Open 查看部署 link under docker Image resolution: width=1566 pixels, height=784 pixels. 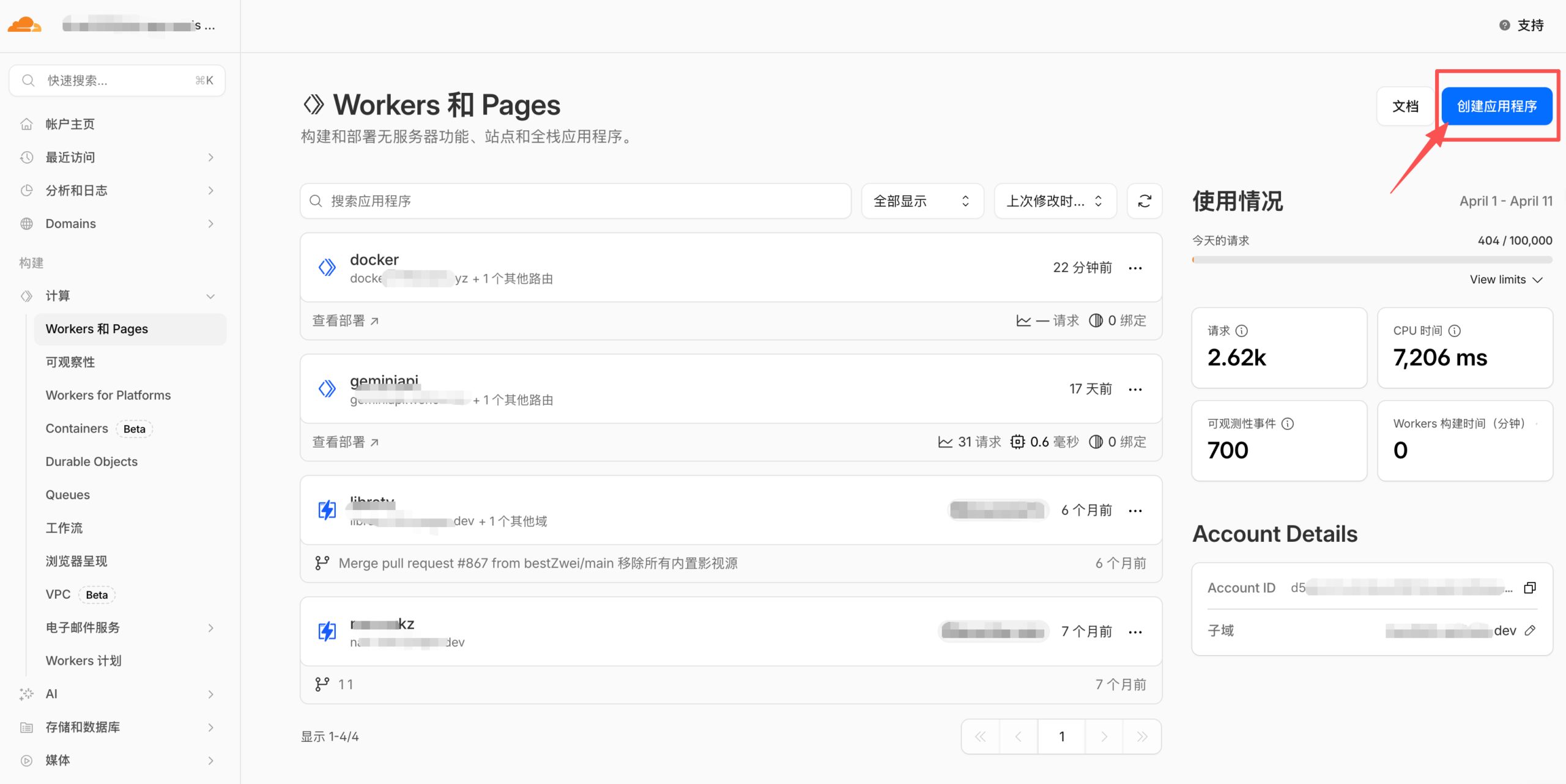pos(346,321)
